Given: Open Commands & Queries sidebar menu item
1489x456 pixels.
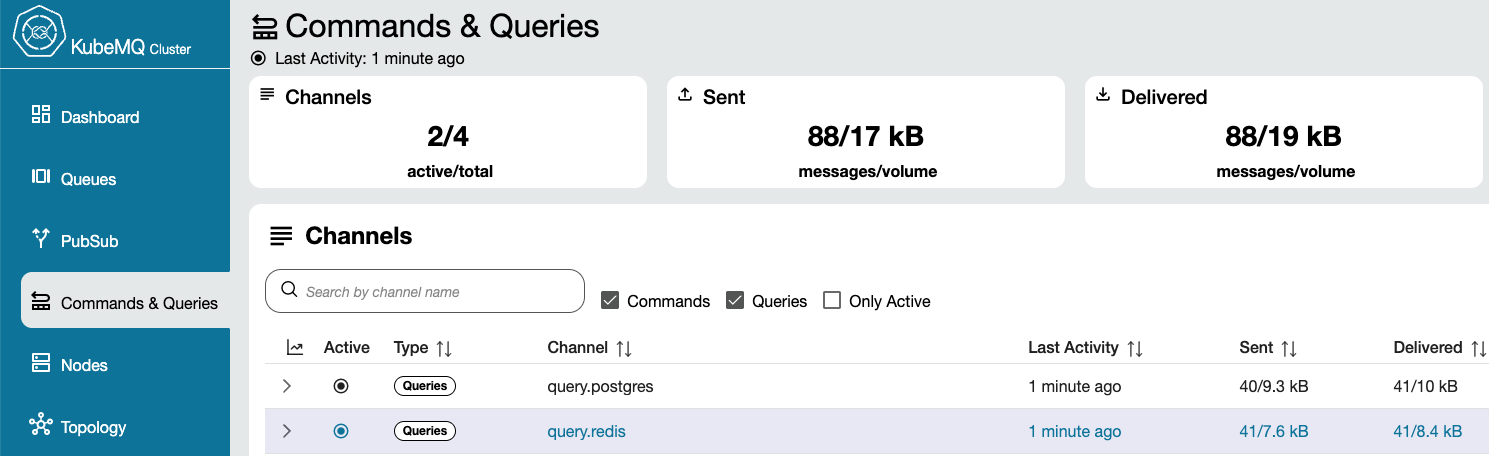Looking at the screenshot, I should [139, 303].
